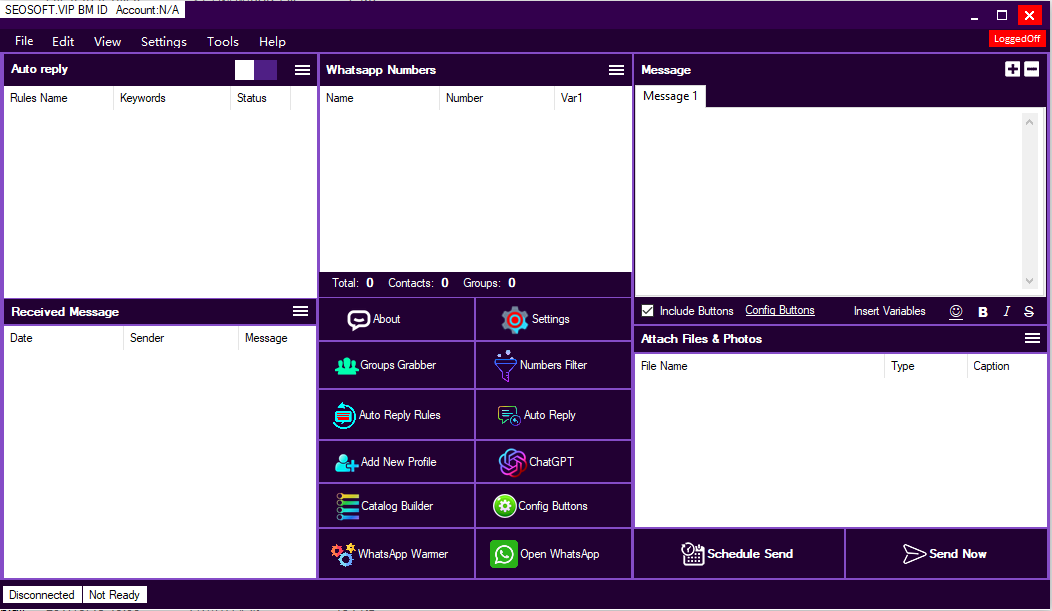Open the ChatGPT tool

click(554, 462)
